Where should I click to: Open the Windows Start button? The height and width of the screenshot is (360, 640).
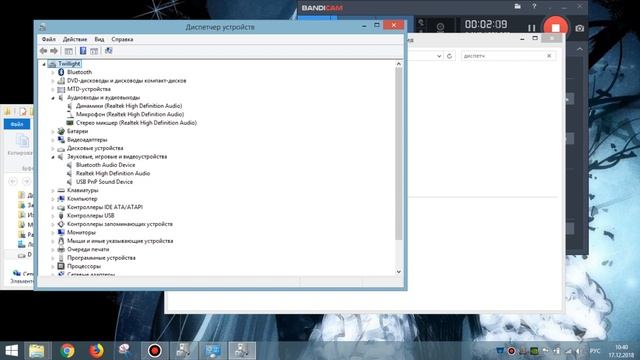pos(11,351)
